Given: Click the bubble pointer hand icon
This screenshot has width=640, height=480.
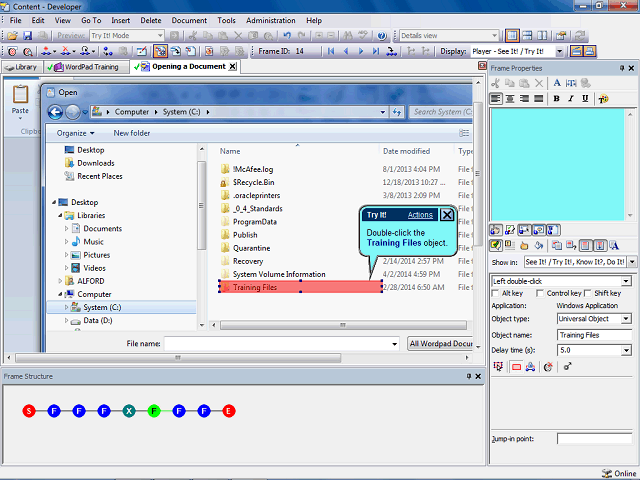Looking at the screenshot, I should pos(524,245).
